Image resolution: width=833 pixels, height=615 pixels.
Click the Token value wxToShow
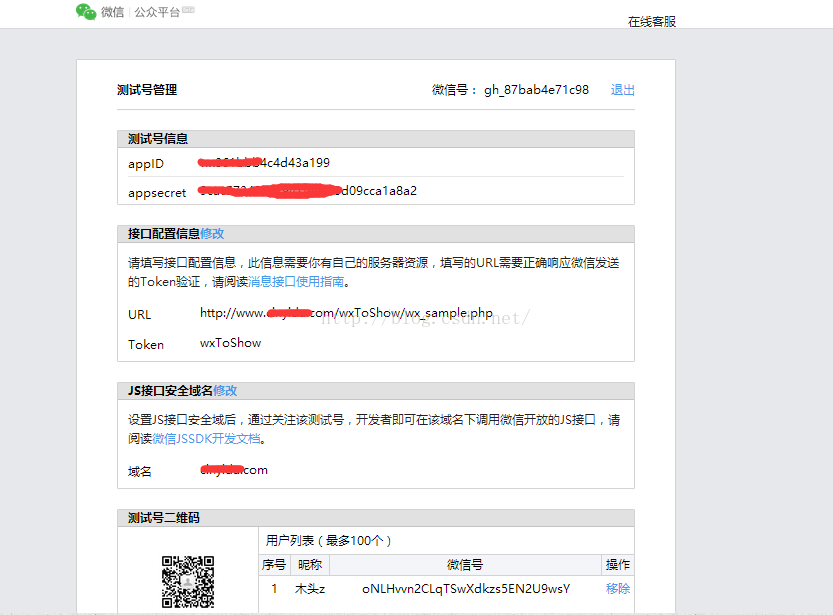(x=230, y=343)
